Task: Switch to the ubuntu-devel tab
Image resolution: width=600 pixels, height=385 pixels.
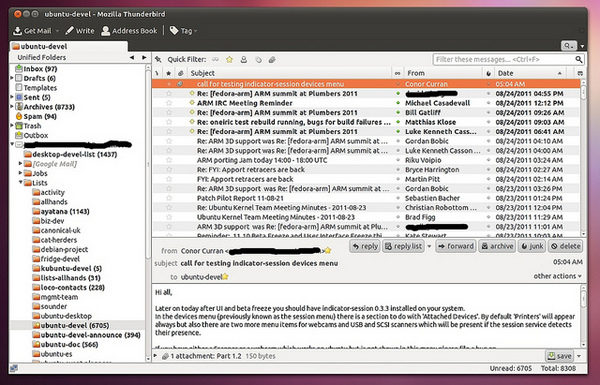Action: coord(69,46)
